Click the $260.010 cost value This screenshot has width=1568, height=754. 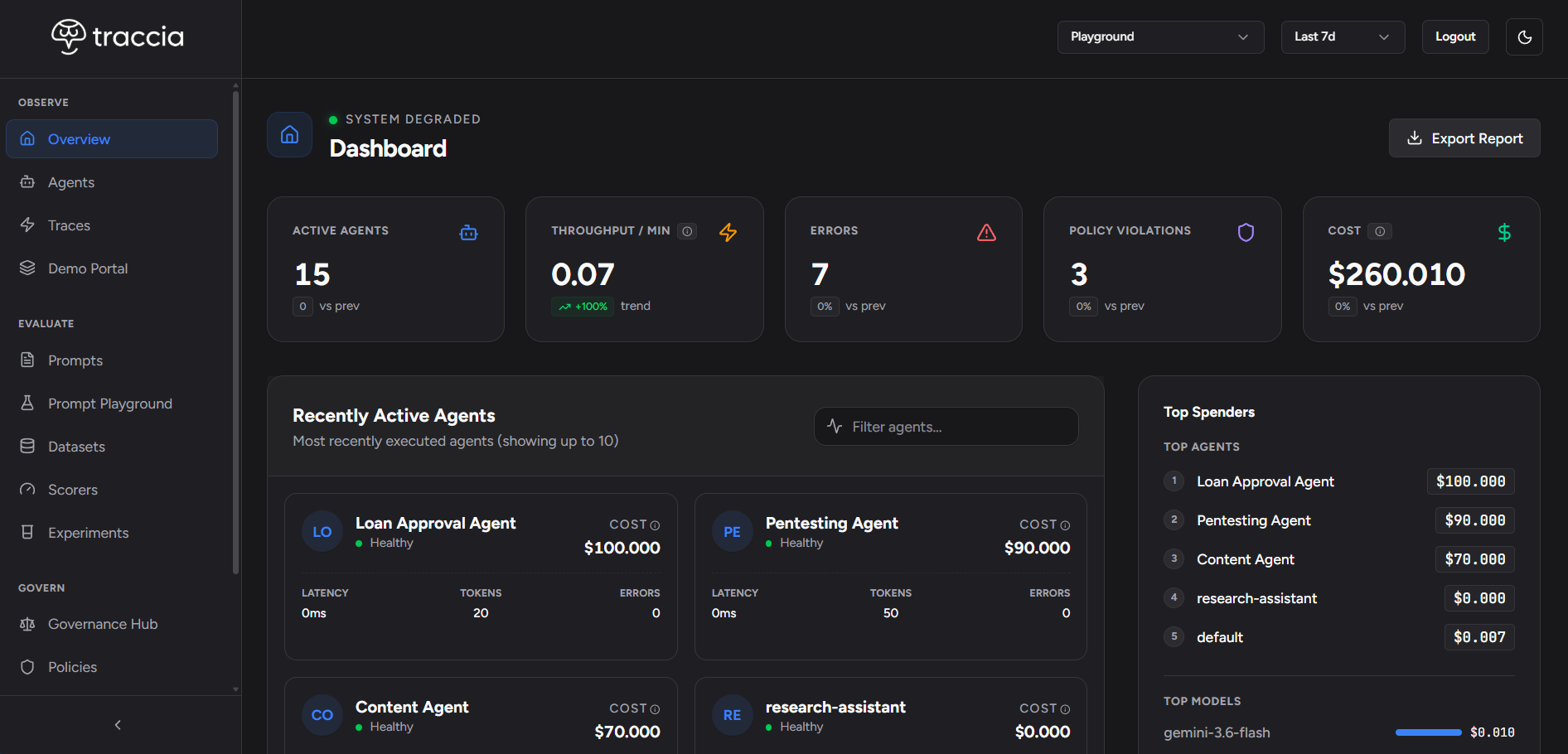1396,274
